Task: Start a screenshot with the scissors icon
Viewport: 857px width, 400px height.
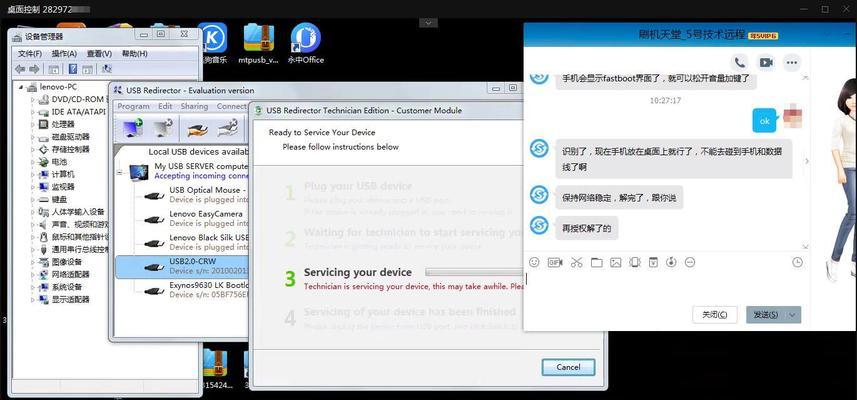Action: point(576,263)
